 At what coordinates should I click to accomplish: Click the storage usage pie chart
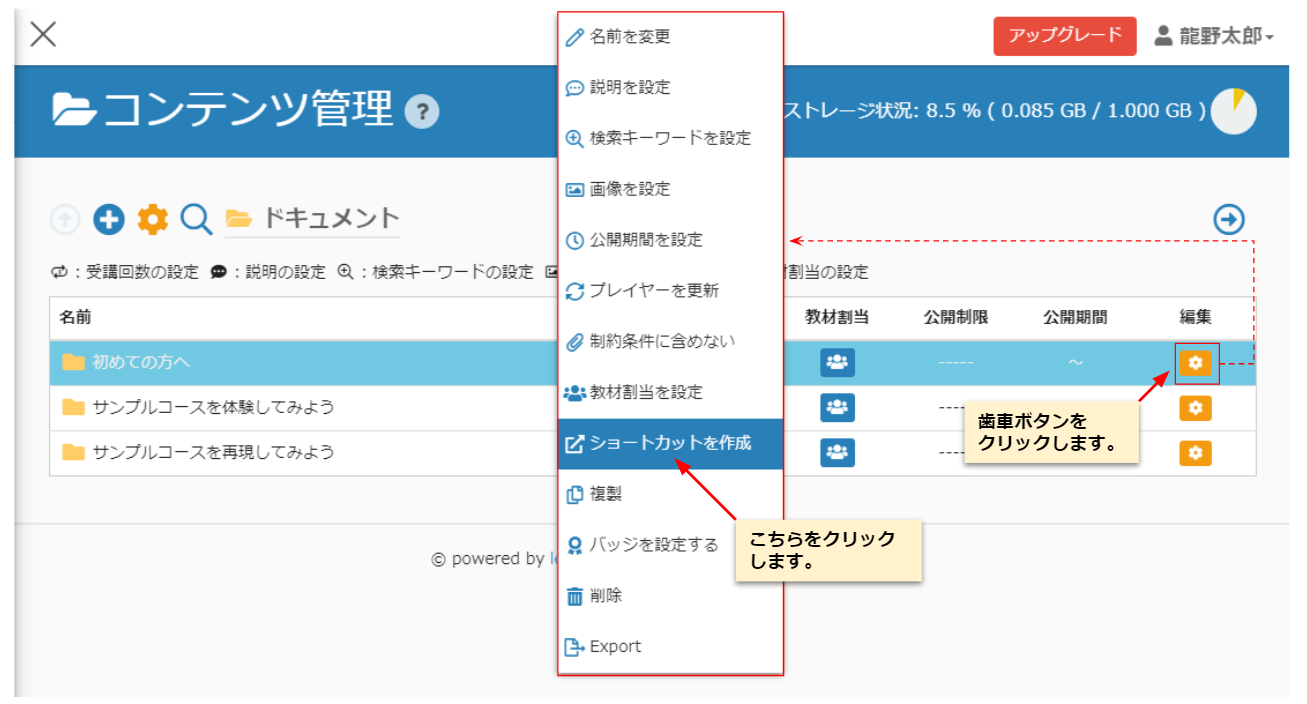(1233, 111)
